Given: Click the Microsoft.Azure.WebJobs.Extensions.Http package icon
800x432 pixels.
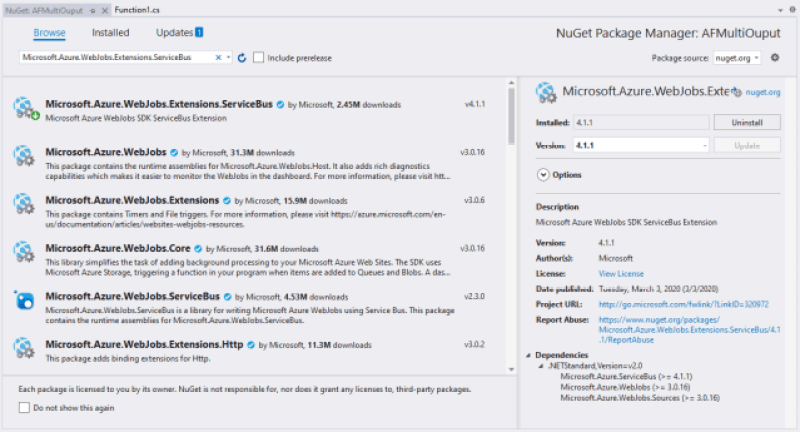Looking at the screenshot, I should tap(24, 348).
